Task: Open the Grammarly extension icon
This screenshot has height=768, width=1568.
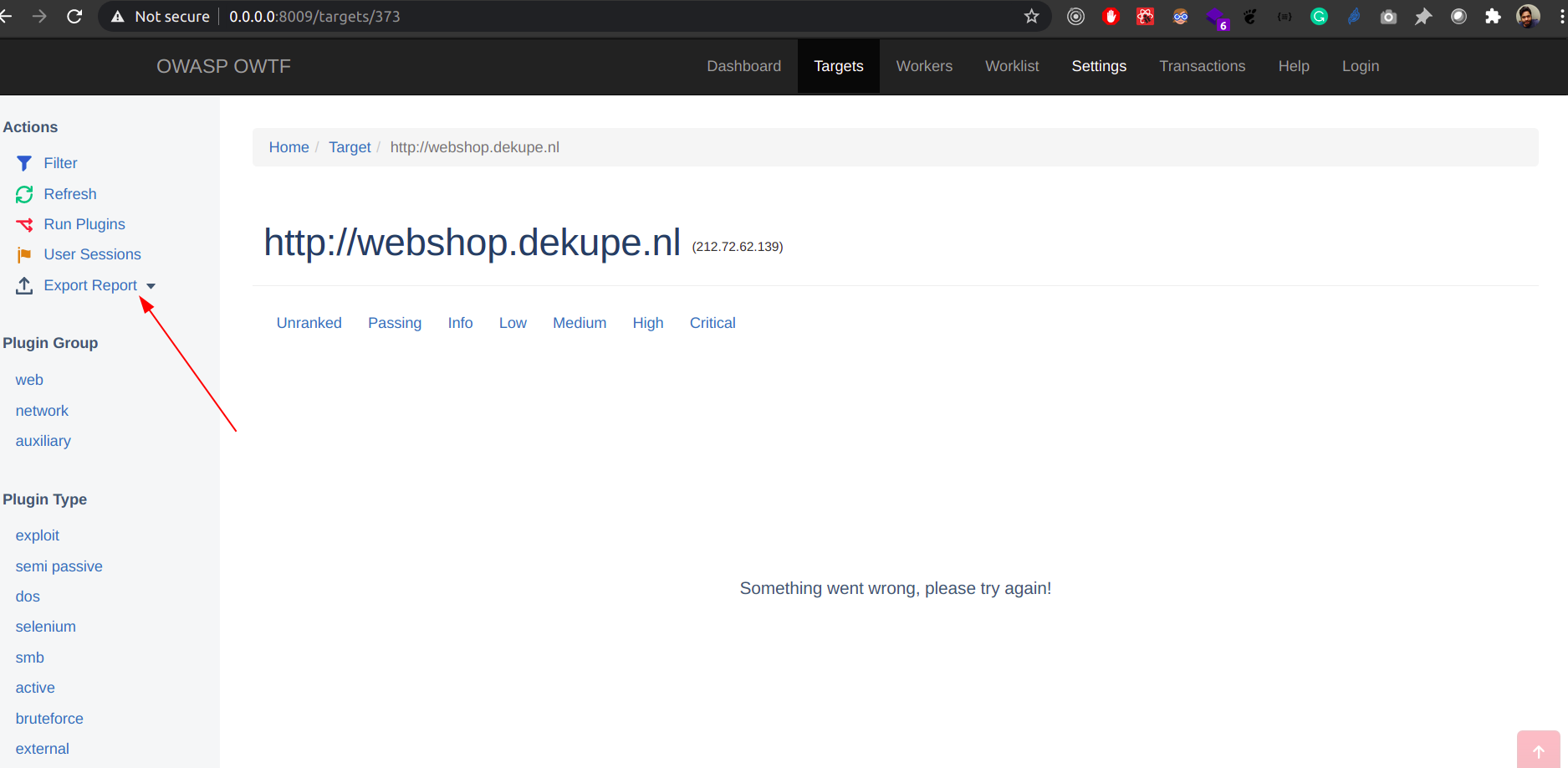Action: (1319, 17)
